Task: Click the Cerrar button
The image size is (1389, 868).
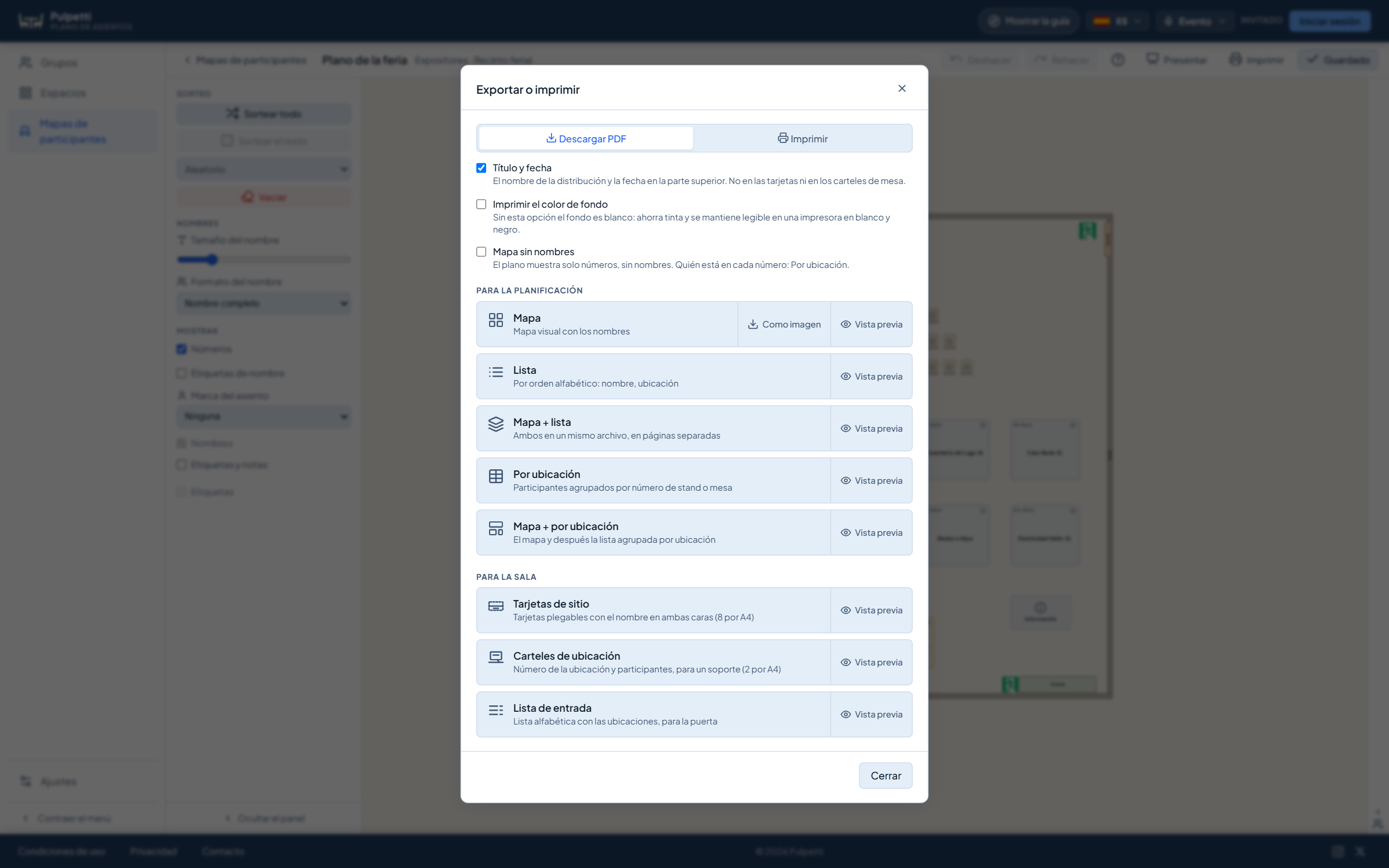Action: pos(885,775)
